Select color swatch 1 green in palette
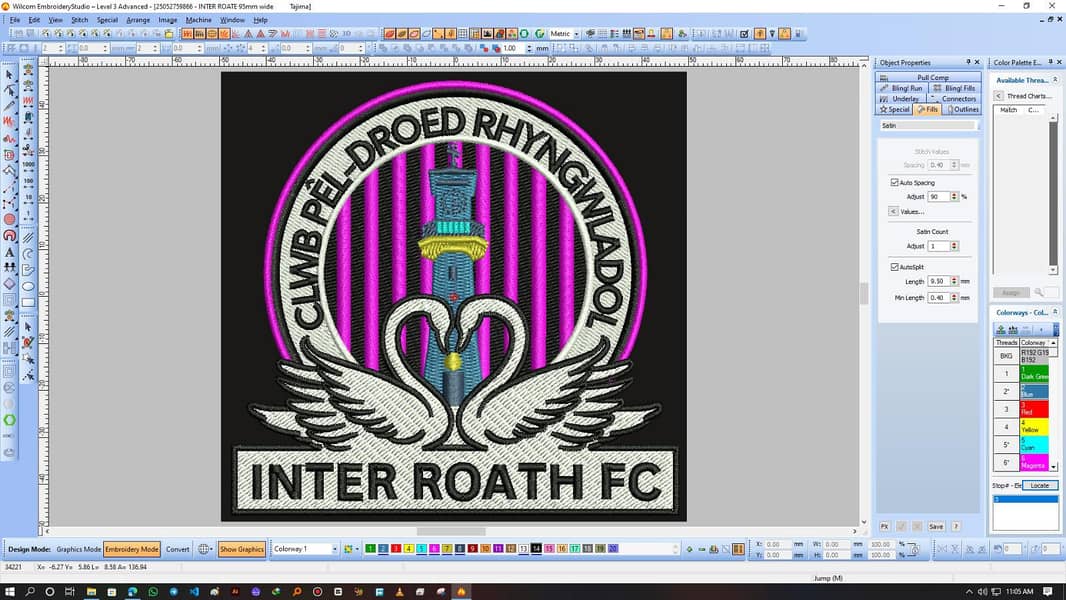The width and height of the screenshot is (1066, 600). pyautogui.click(x=371, y=549)
